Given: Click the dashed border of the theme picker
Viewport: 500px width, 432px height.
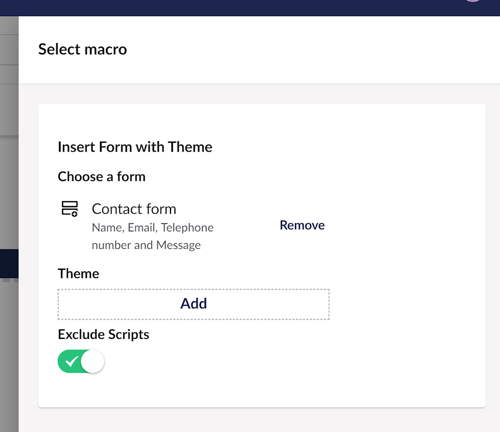Looking at the screenshot, I should (x=194, y=289).
